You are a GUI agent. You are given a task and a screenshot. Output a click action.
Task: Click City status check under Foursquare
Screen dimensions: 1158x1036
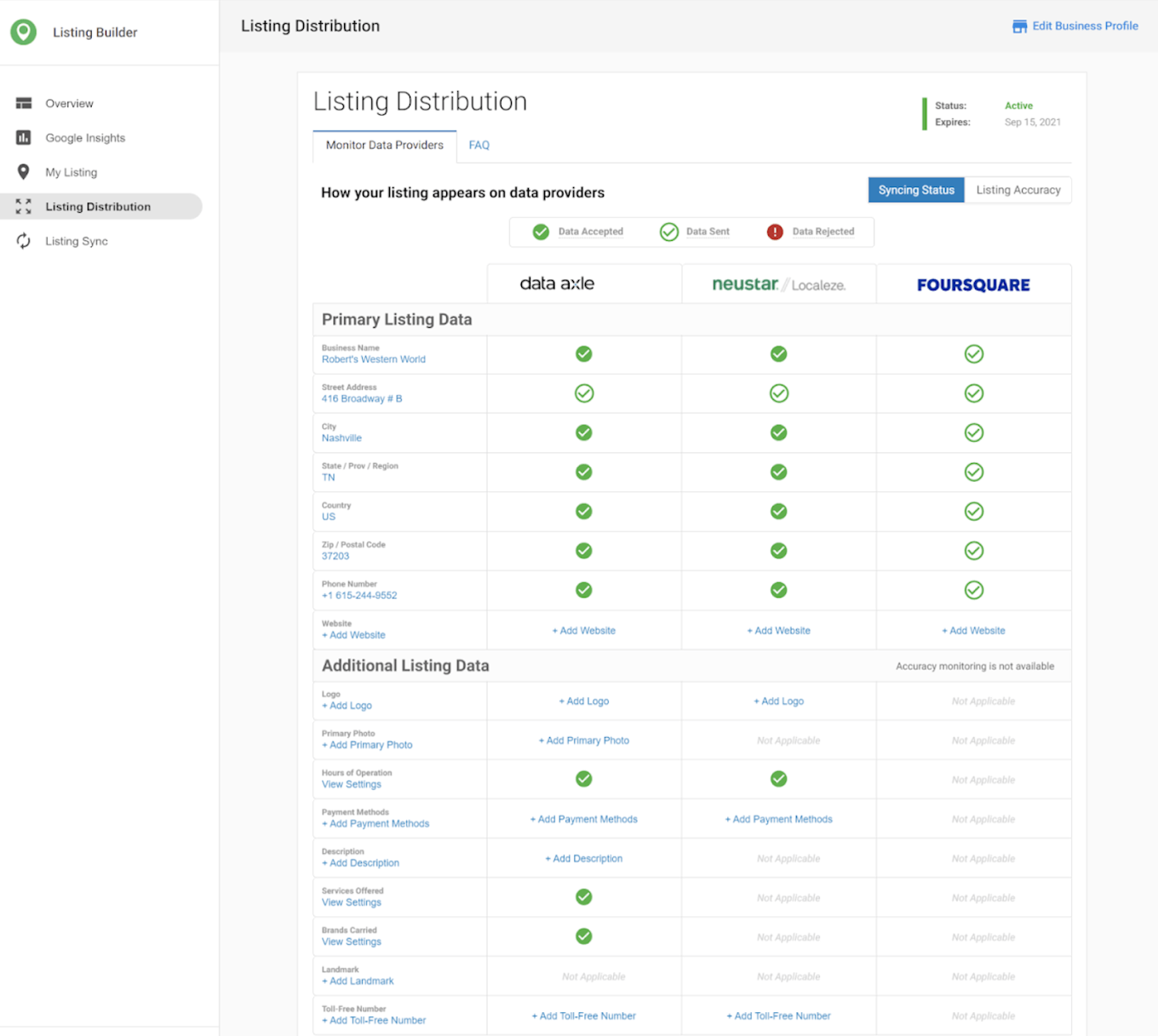coord(974,432)
